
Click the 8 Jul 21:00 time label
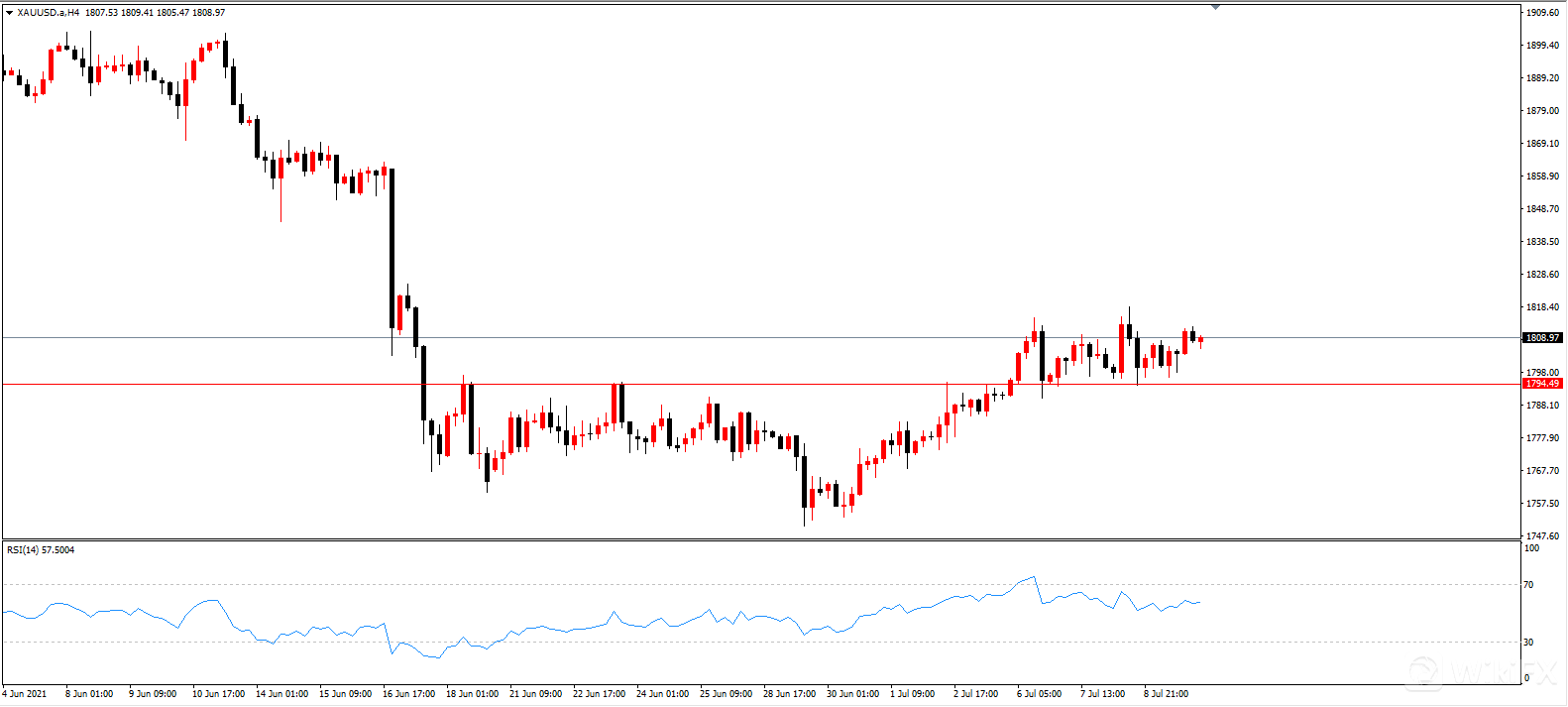click(1166, 694)
